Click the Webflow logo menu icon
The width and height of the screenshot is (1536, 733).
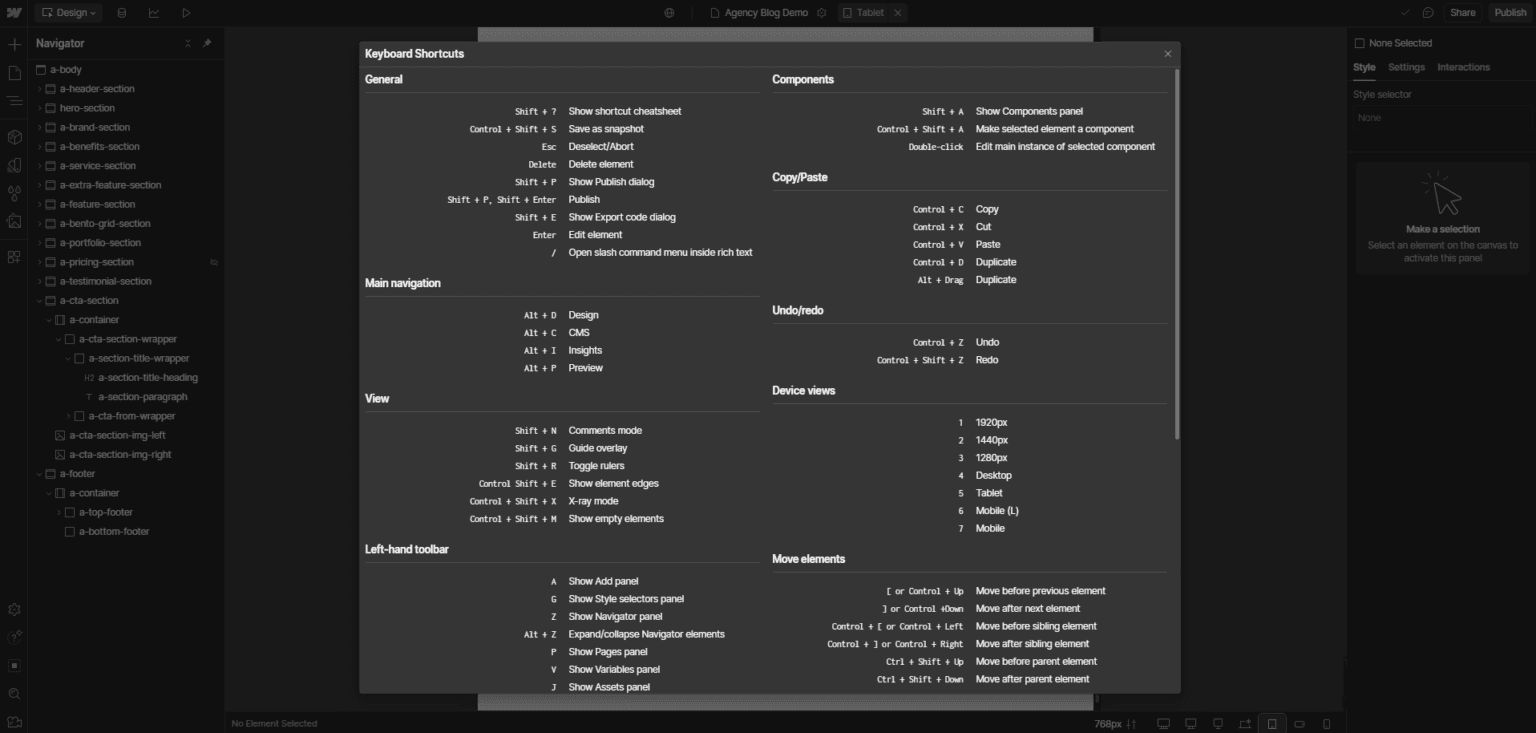pos(14,13)
